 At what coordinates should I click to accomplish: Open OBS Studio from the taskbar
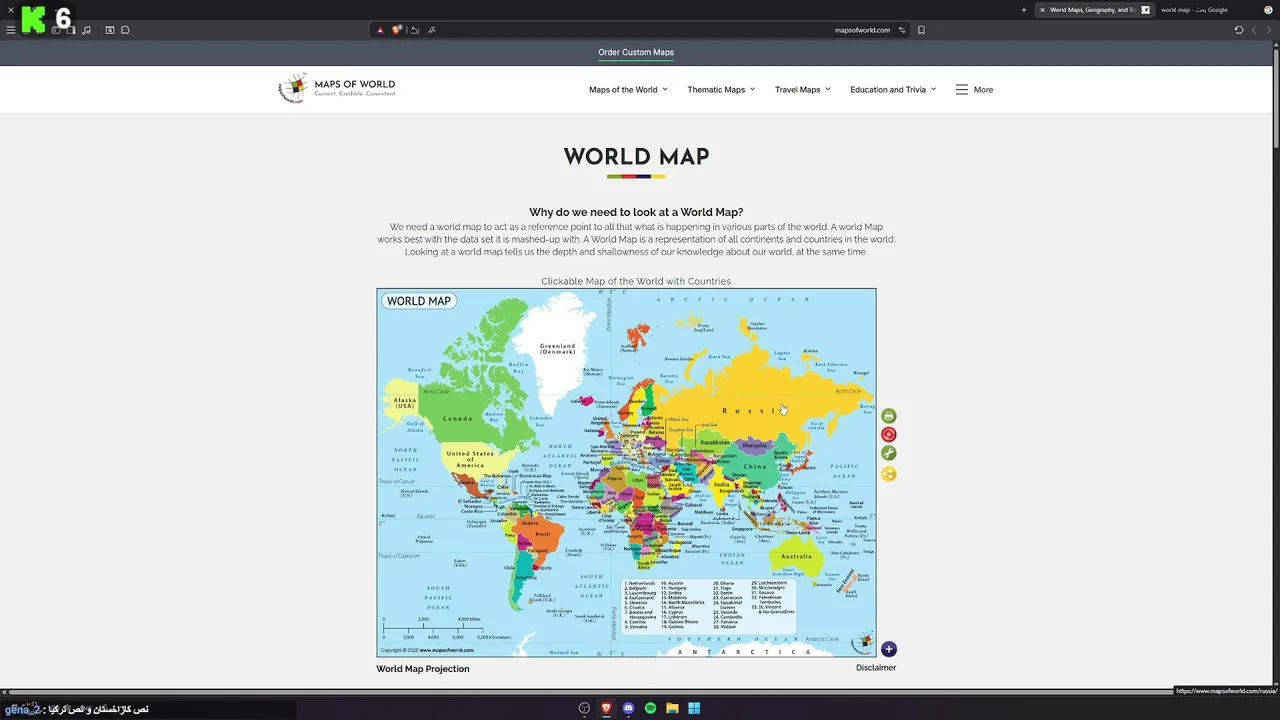(584, 708)
